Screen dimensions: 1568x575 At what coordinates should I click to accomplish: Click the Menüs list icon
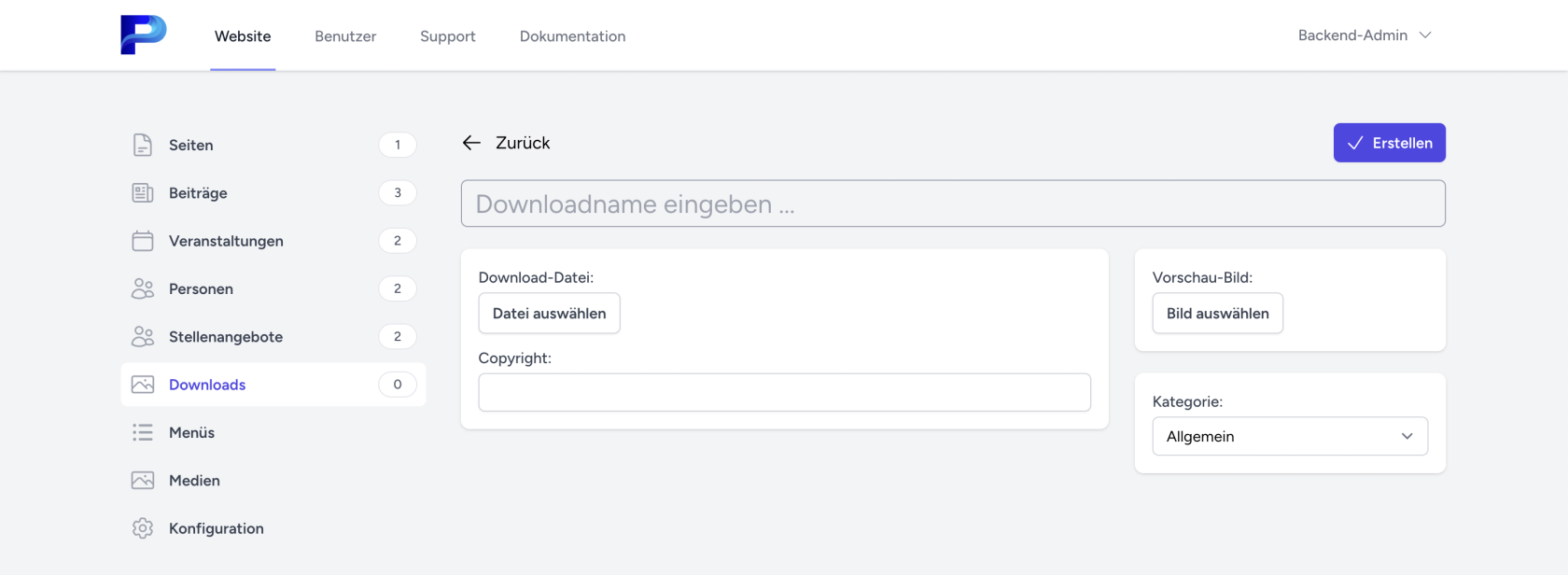[x=143, y=432]
